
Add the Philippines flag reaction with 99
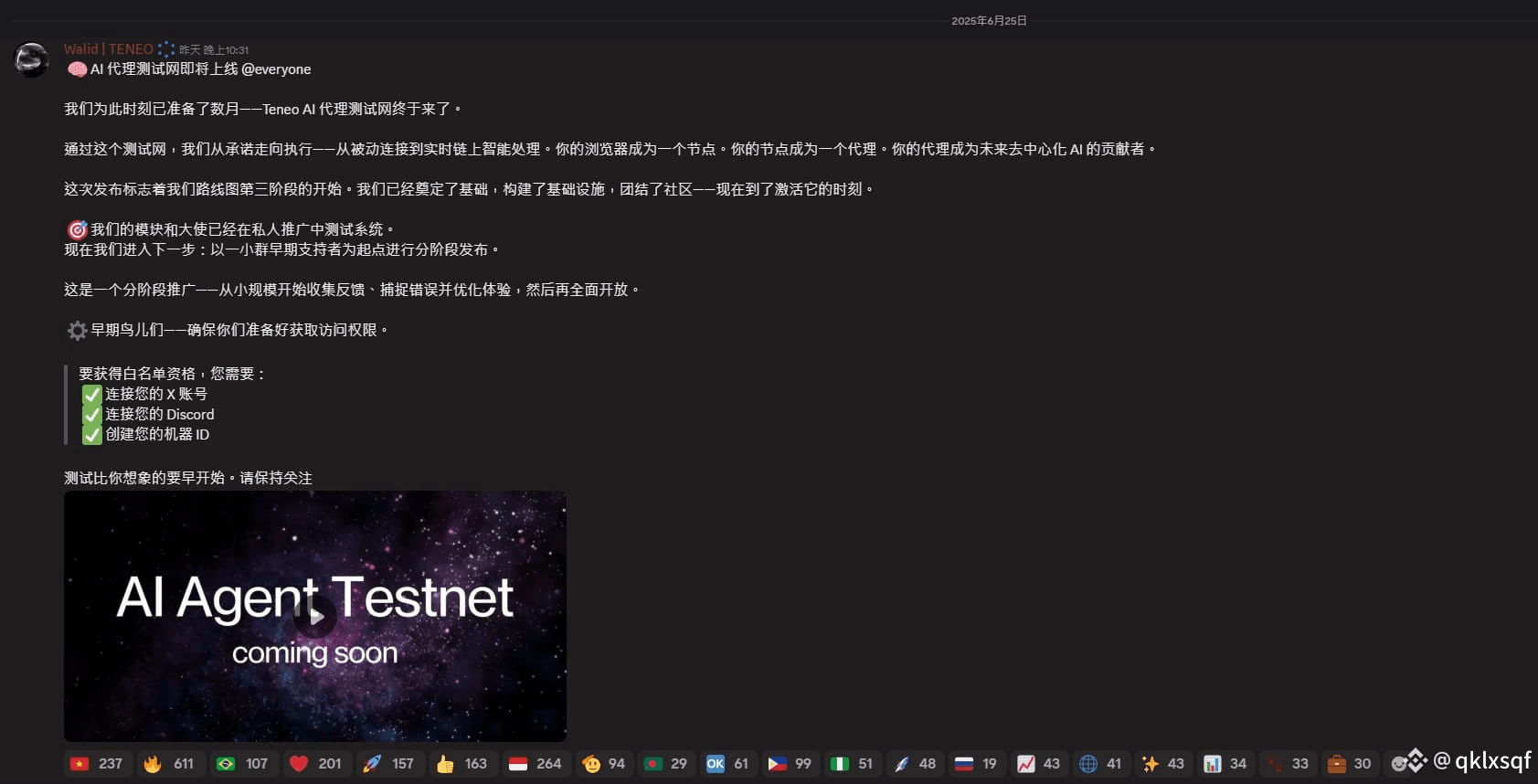[x=791, y=764]
